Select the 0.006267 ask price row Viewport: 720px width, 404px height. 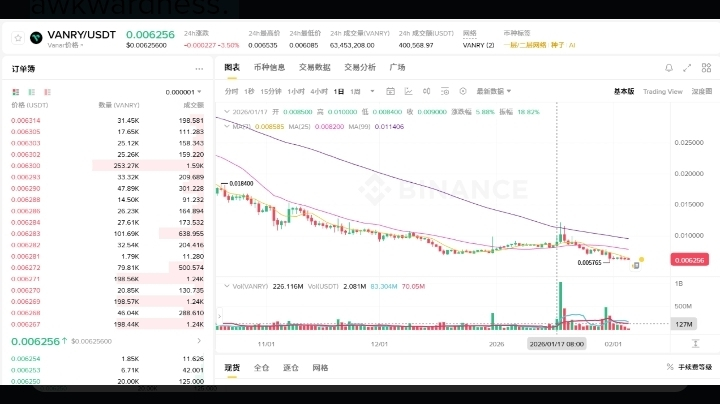click(107, 324)
